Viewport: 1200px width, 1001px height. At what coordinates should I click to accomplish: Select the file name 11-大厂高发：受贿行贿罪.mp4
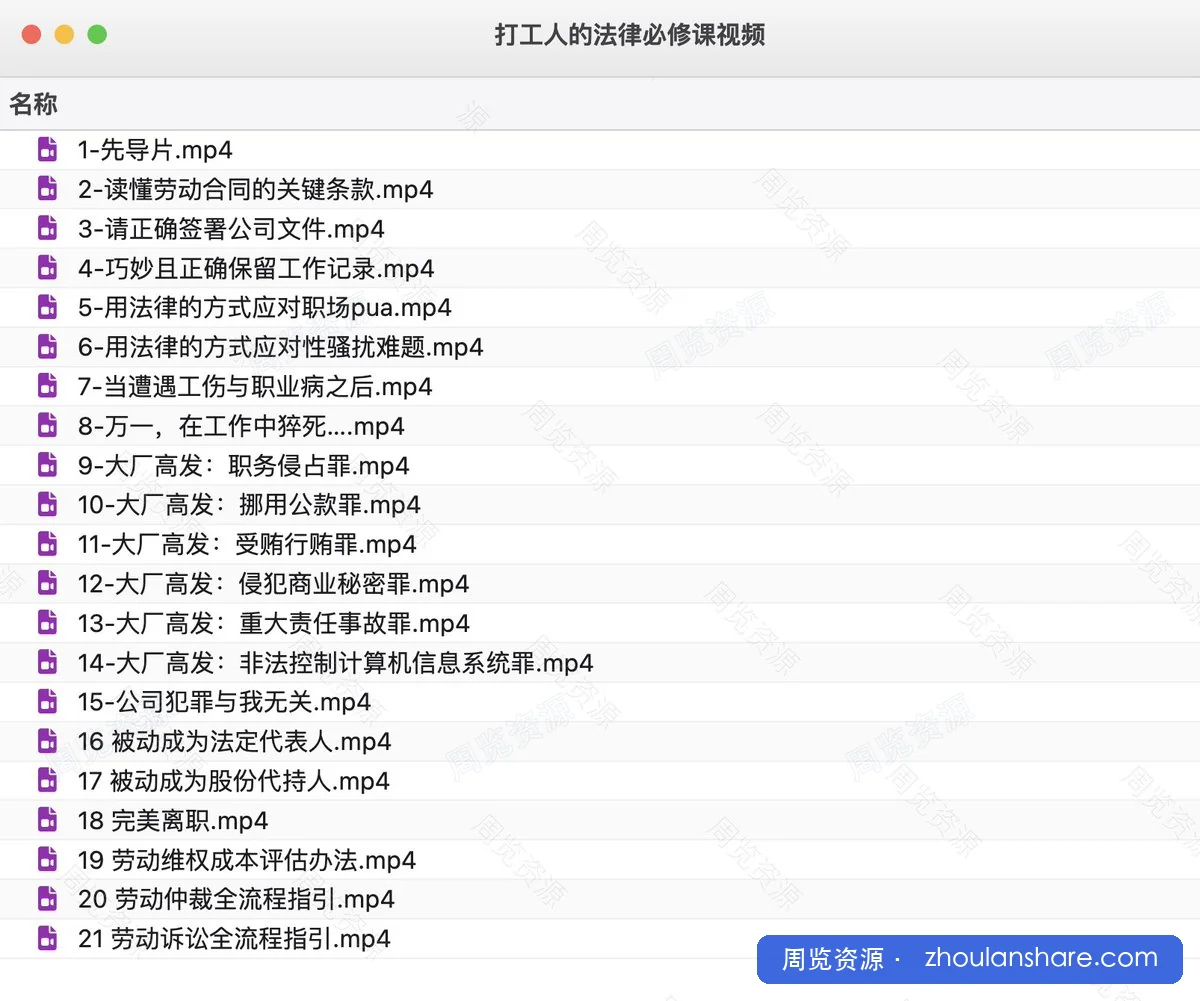pyautogui.click(x=247, y=545)
